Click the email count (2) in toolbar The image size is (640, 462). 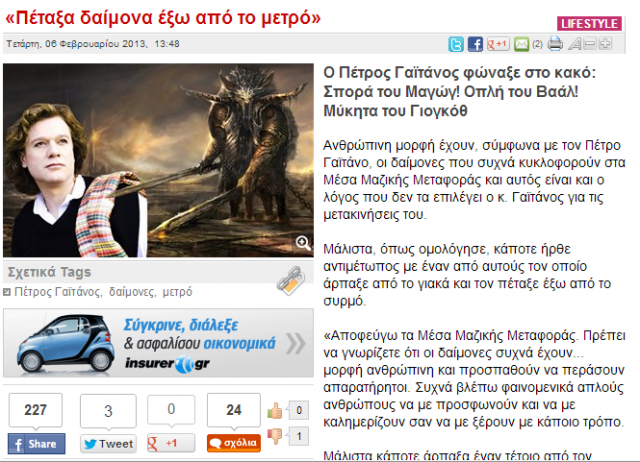[538, 44]
